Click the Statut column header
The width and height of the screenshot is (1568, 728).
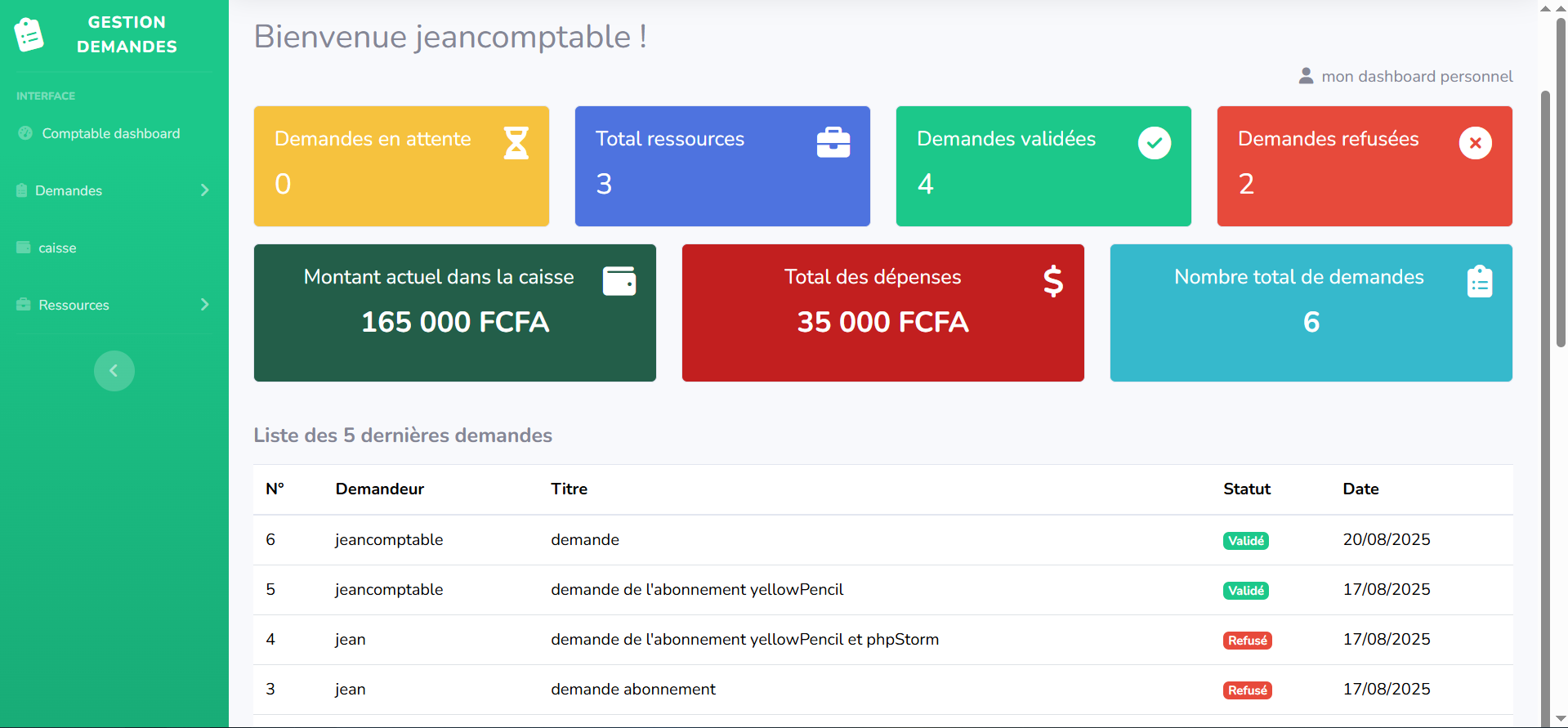[x=1247, y=489]
